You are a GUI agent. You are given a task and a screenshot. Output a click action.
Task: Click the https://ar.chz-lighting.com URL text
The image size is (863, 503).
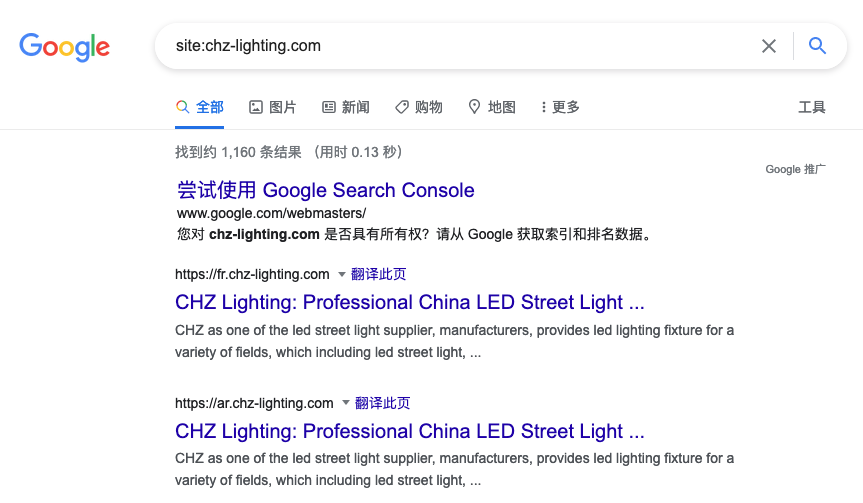point(254,403)
